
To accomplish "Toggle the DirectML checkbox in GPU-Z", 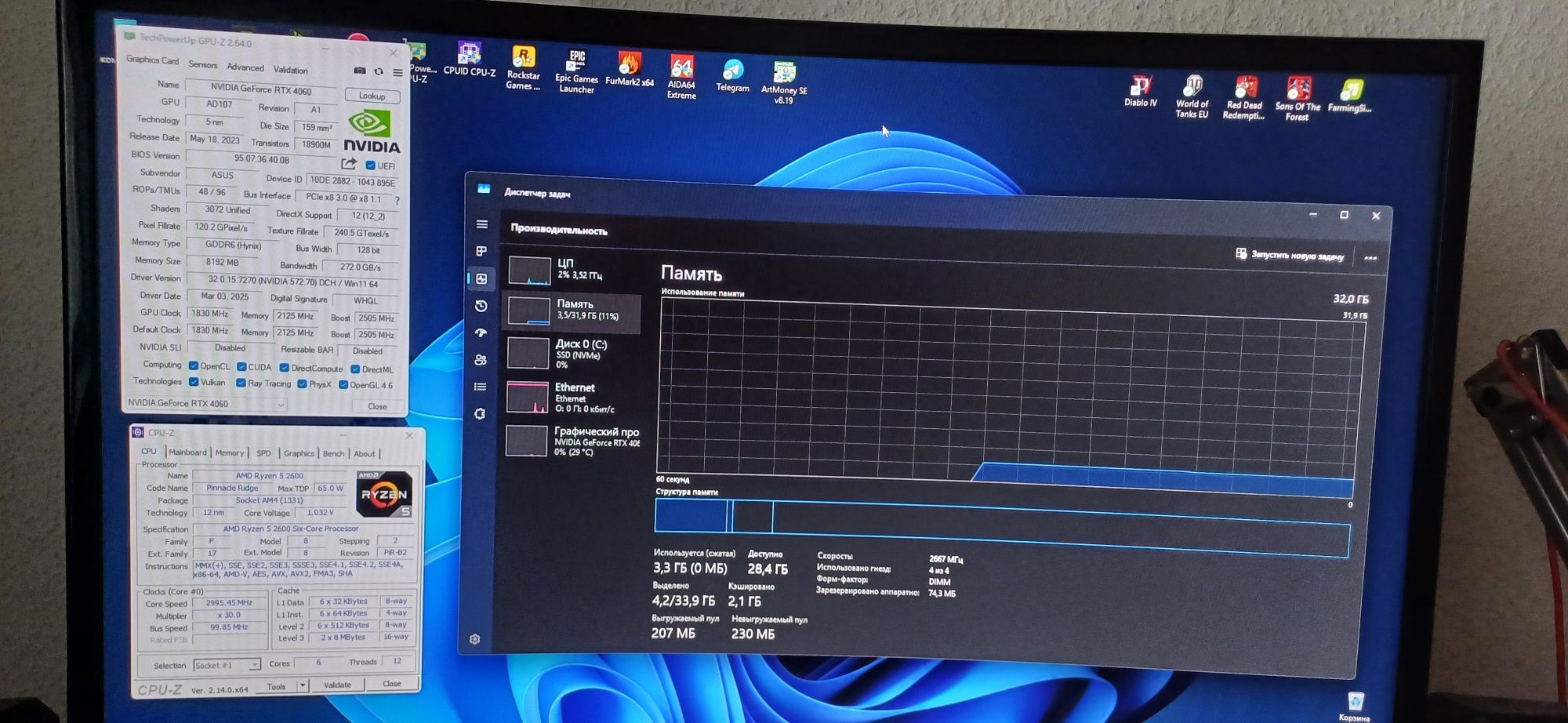I will click(355, 369).
